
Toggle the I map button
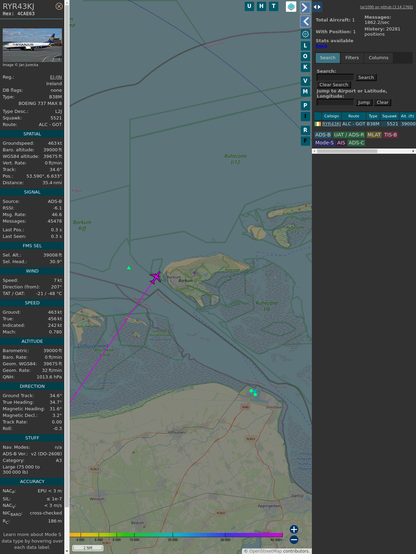point(305,116)
